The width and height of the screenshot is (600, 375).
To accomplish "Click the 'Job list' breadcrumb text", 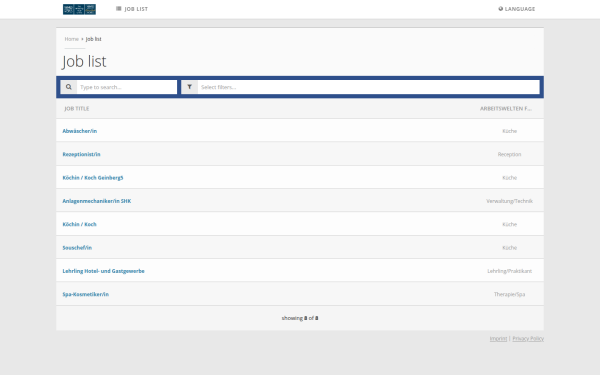I will click(93, 39).
